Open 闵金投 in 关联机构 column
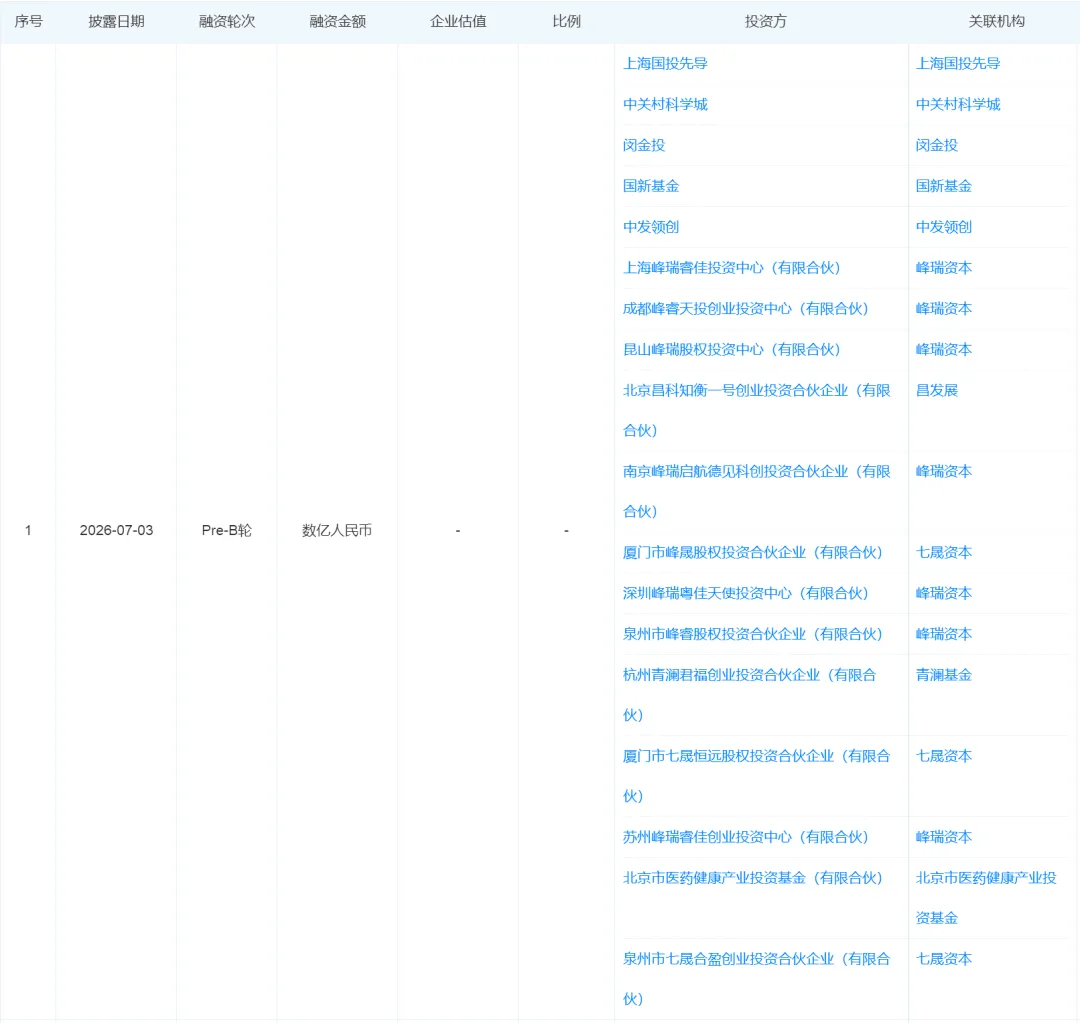Screen dimensions: 1080x1023 (937, 145)
